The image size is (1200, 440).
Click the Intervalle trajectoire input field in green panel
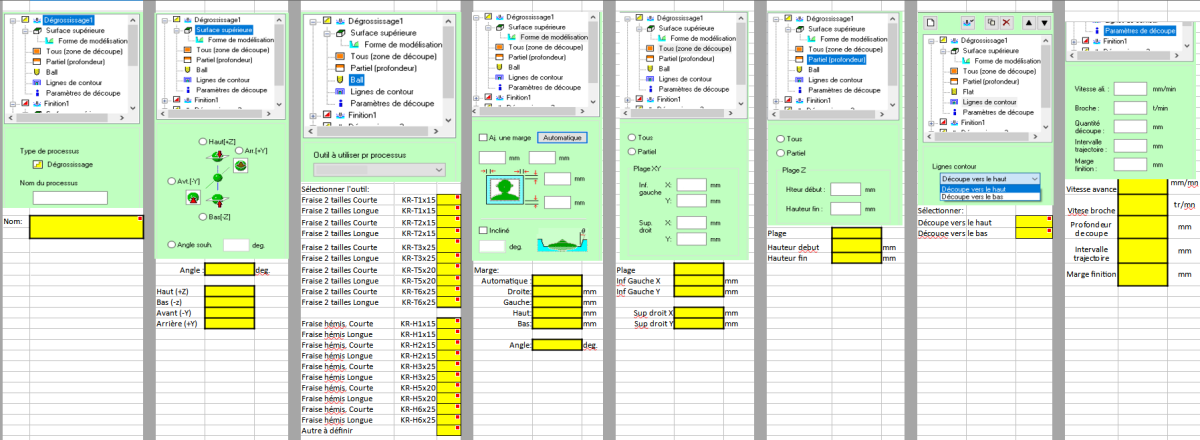pos(1129,146)
